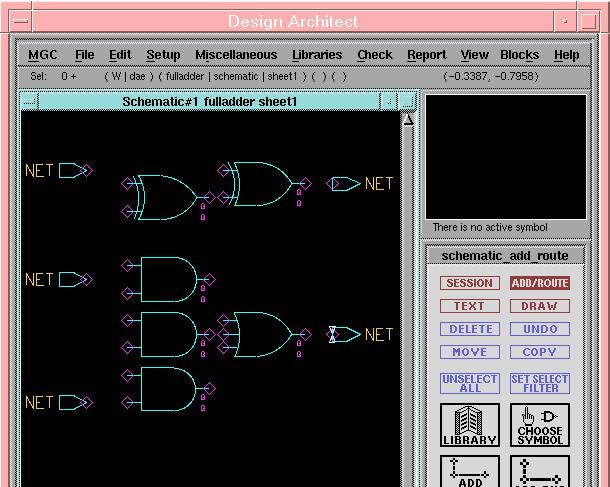Select the second XOR gate in top row

(260, 183)
